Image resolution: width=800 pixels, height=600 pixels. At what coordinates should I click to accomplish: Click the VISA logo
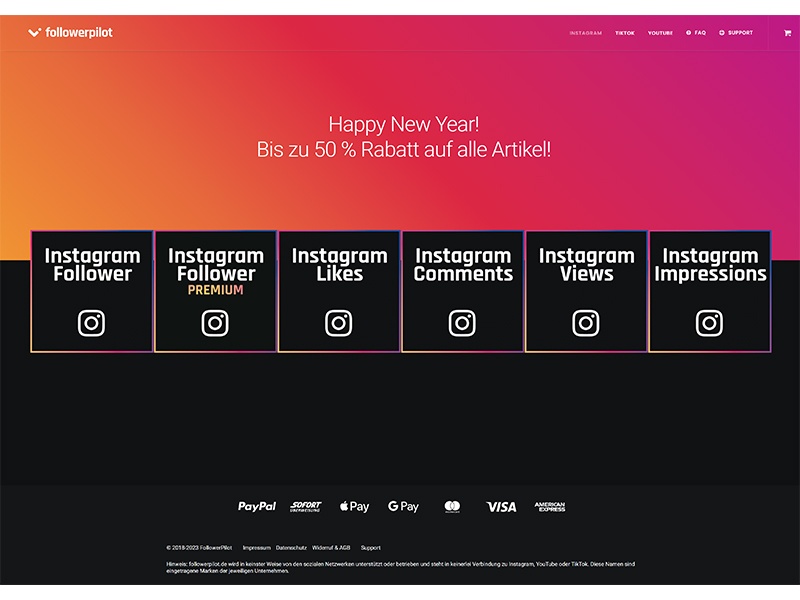(x=501, y=507)
